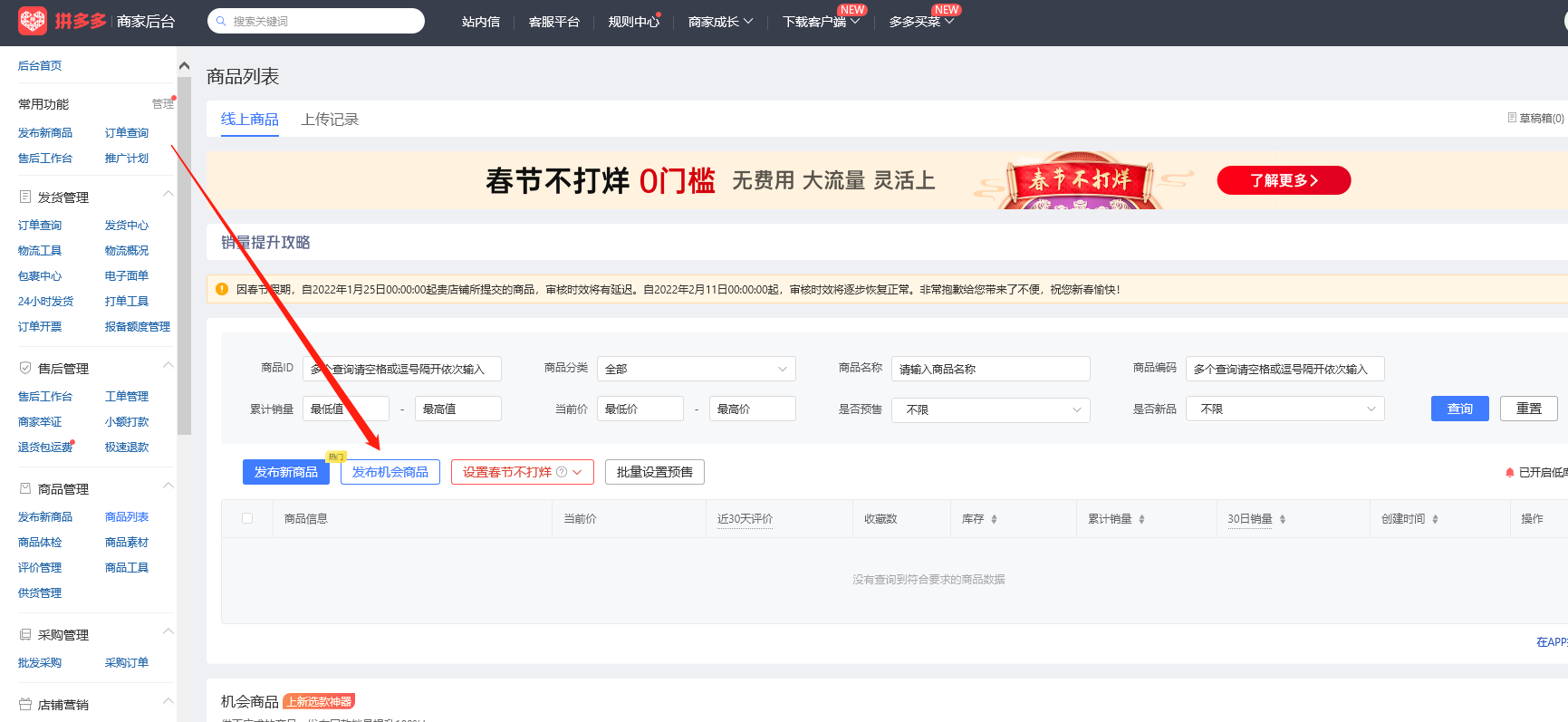The width and height of the screenshot is (1568, 722).
Task: Click the sidebar scroll-up arrow
Action: 185,65
